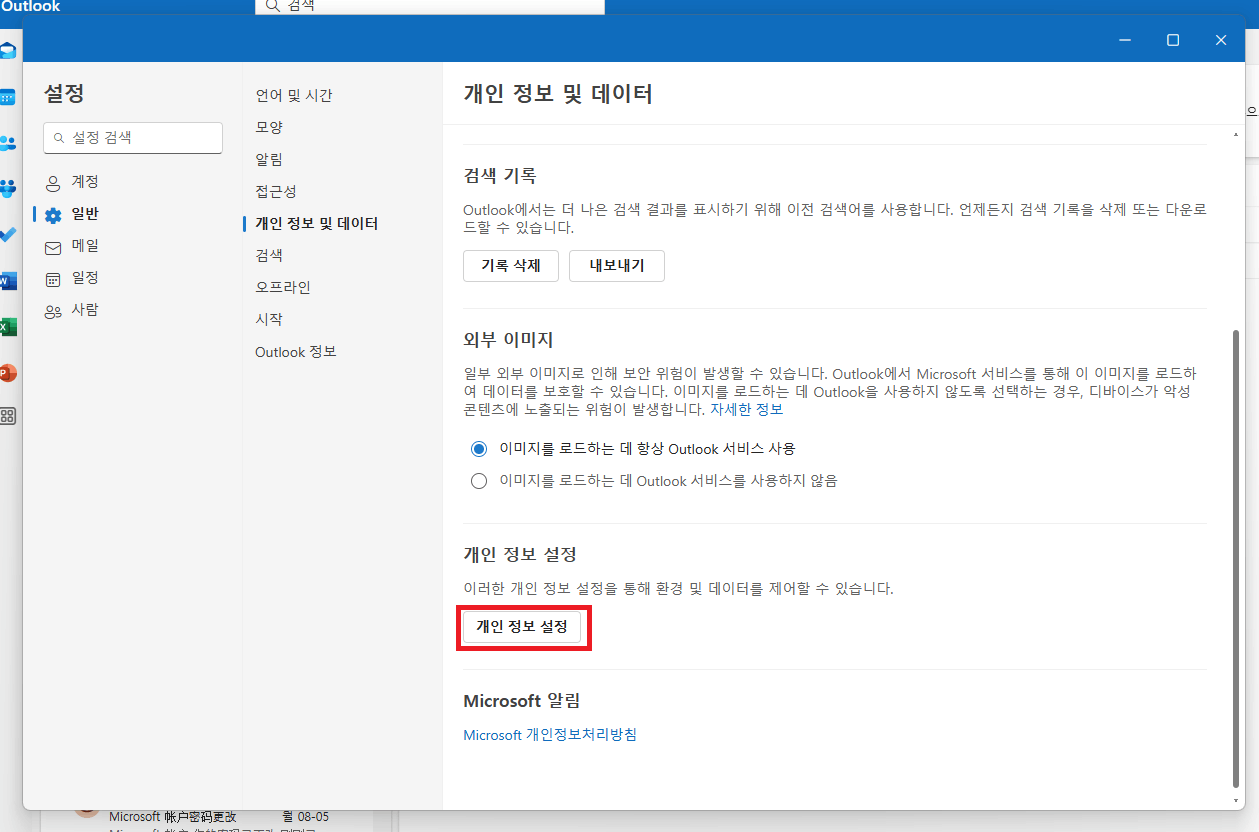The width and height of the screenshot is (1259, 832).
Task: Click the 메일 envelope icon
Action: click(x=53, y=247)
